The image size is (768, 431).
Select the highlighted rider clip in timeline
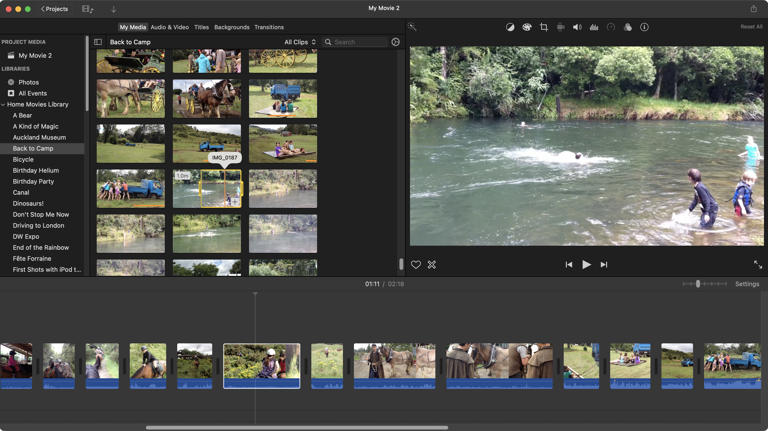click(x=262, y=366)
